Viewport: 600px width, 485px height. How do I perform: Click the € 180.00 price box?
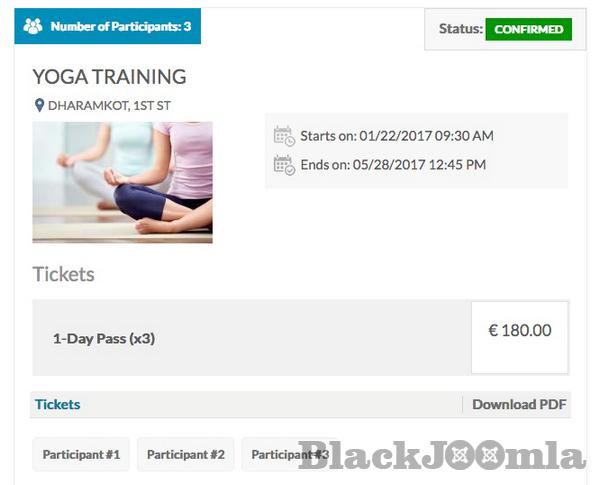pyautogui.click(x=520, y=337)
